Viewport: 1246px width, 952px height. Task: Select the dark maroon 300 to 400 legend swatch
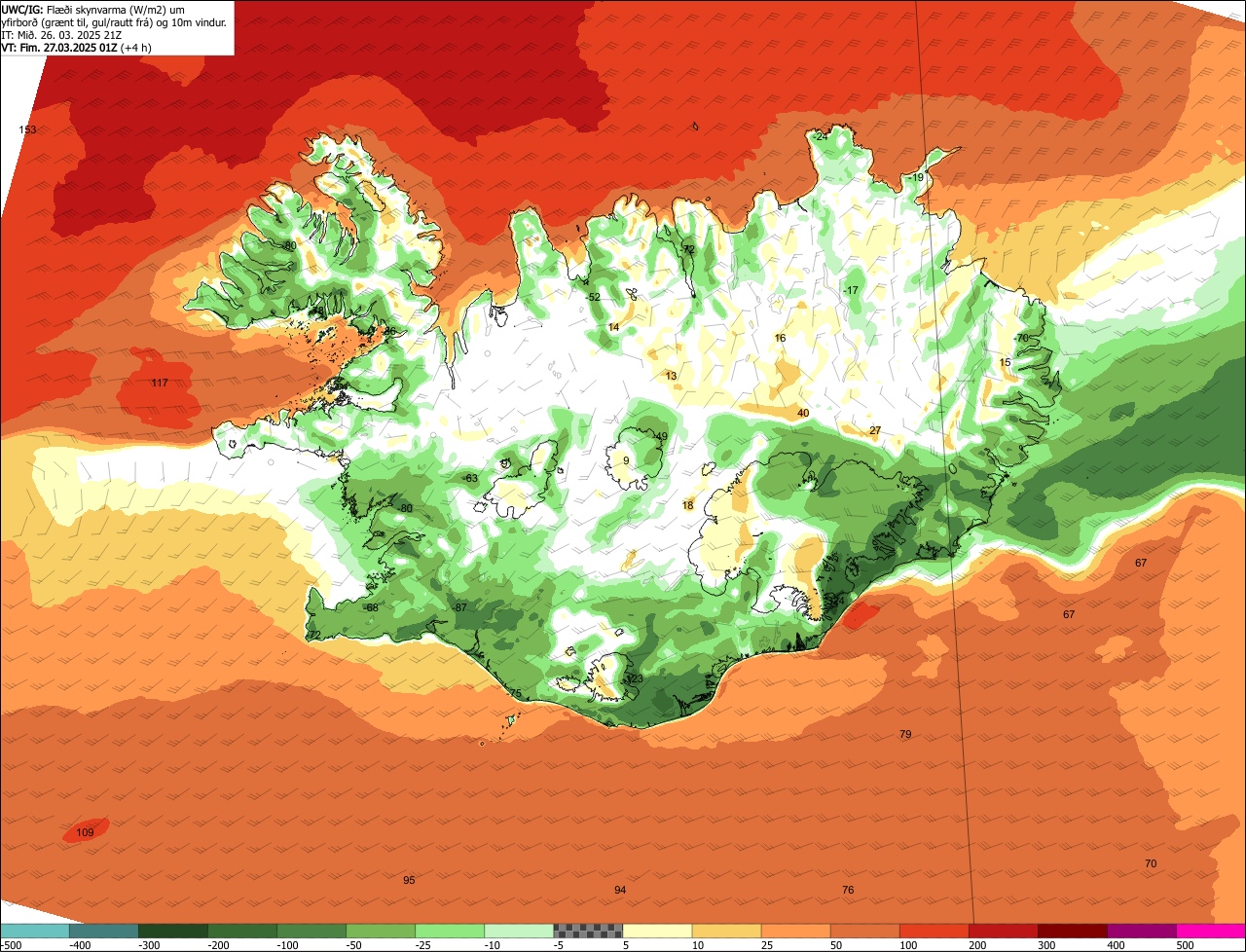pos(1072,931)
